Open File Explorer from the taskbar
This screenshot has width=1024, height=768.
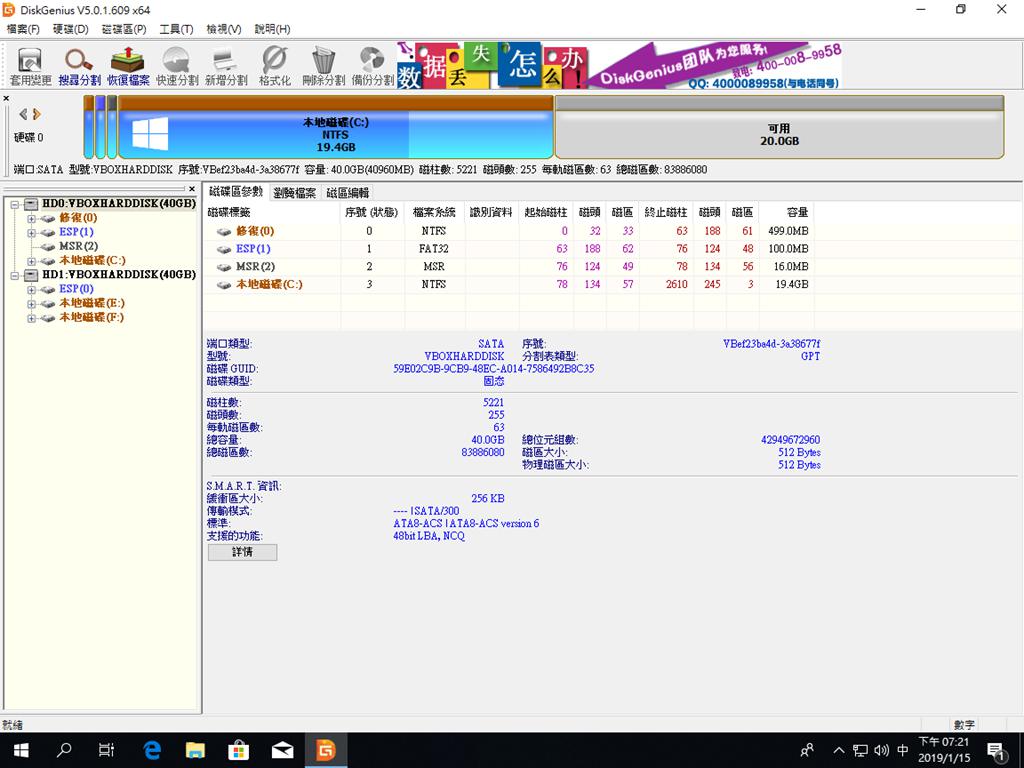click(195, 750)
